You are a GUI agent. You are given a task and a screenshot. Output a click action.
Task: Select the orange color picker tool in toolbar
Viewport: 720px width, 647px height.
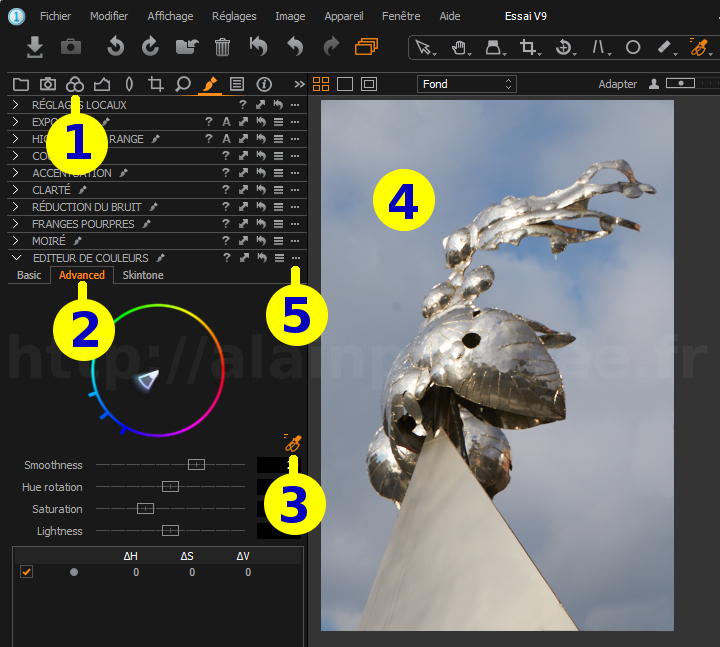pos(698,47)
